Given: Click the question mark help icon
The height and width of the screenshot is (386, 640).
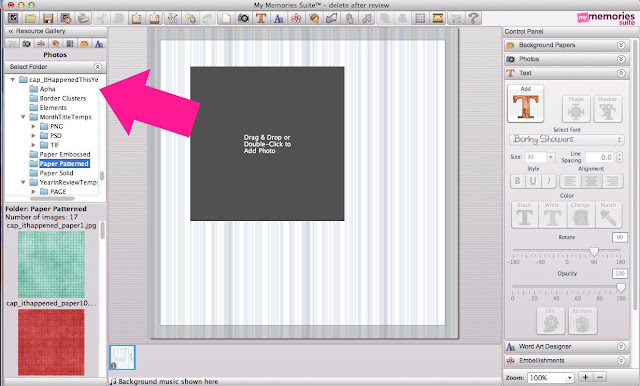Looking at the screenshot, I should pyautogui.click(x=473, y=18).
